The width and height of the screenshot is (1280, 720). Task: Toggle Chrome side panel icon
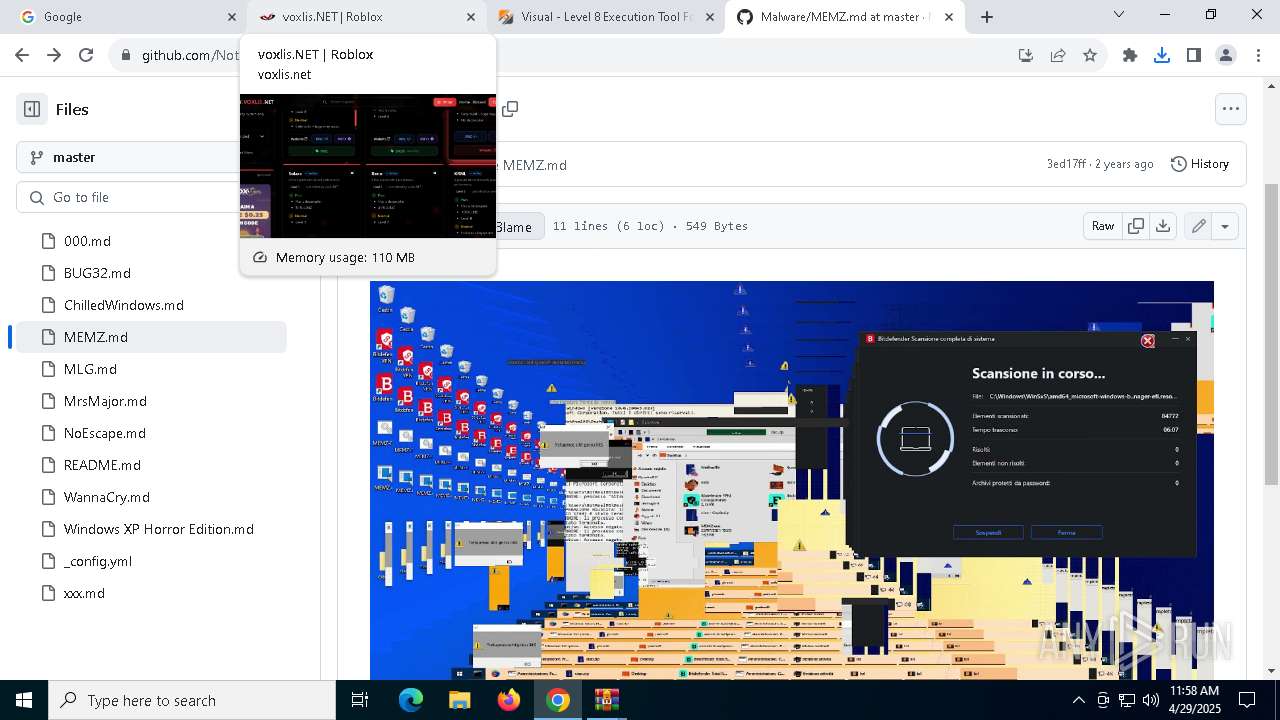1194,55
